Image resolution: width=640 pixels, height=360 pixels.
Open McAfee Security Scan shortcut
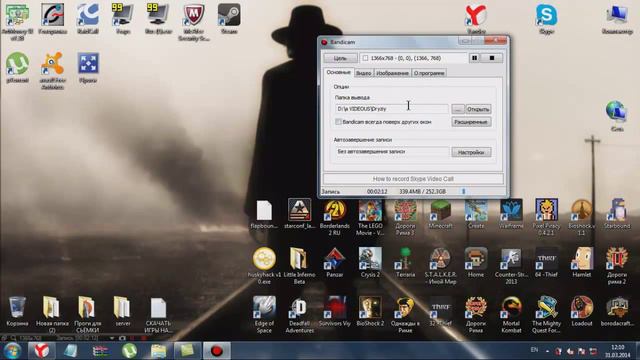194,22
